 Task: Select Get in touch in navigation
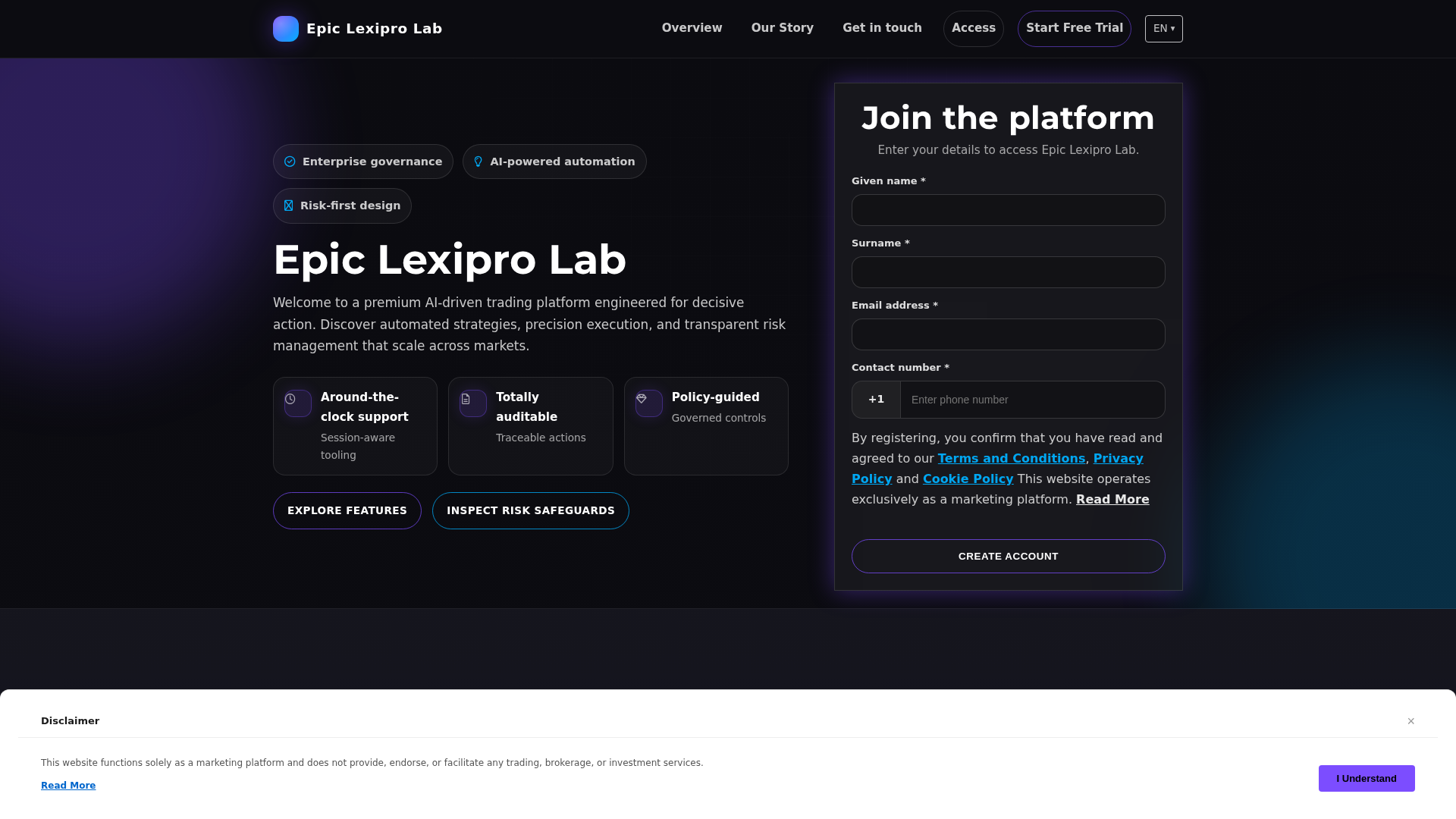(x=882, y=28)
